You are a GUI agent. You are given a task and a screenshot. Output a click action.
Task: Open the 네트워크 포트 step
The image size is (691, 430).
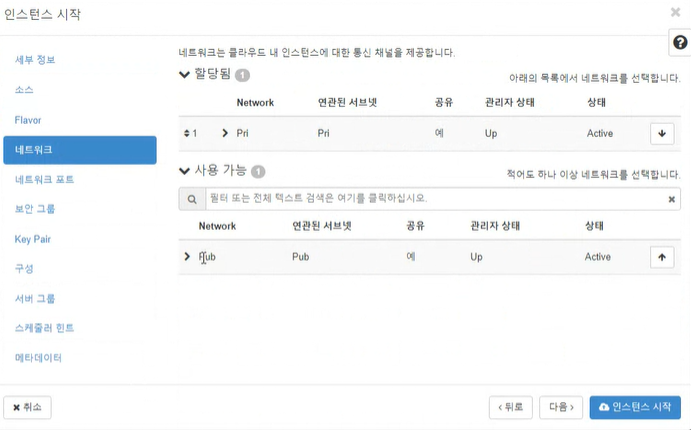click(45, 179)
